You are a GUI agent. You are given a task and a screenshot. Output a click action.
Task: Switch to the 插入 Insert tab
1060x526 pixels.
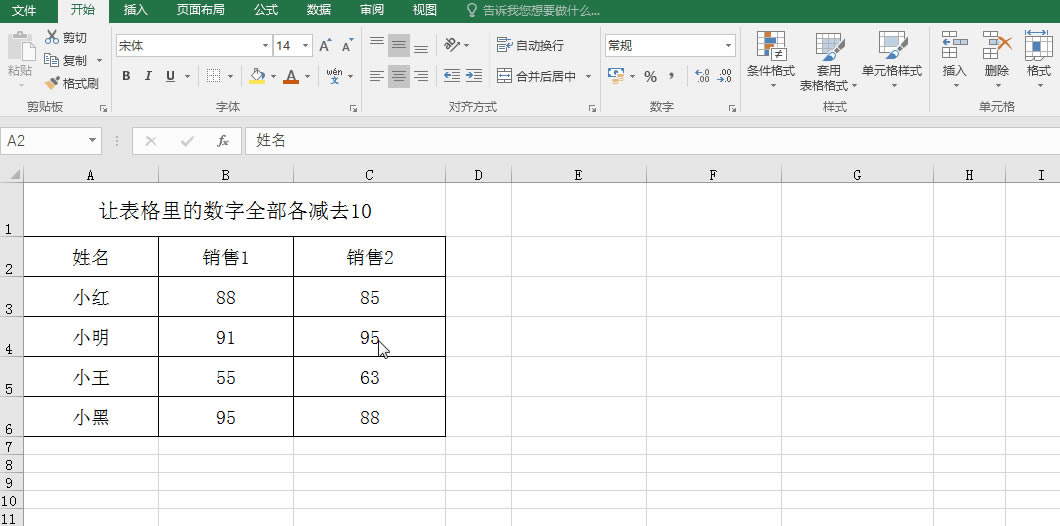click(x=136, y=10)
